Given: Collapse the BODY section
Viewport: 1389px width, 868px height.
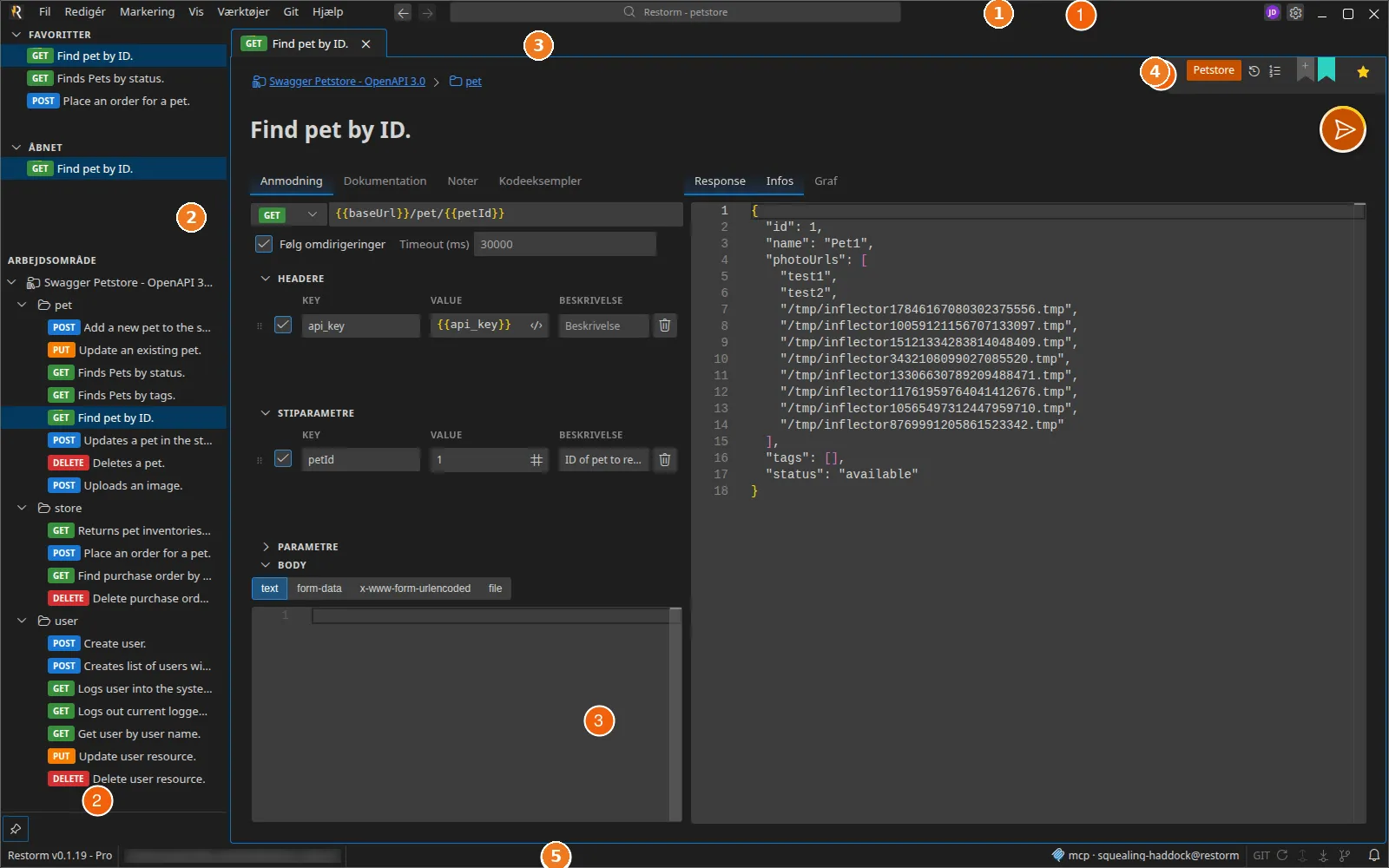Looking at the screenshot, I should coord(266,565).
